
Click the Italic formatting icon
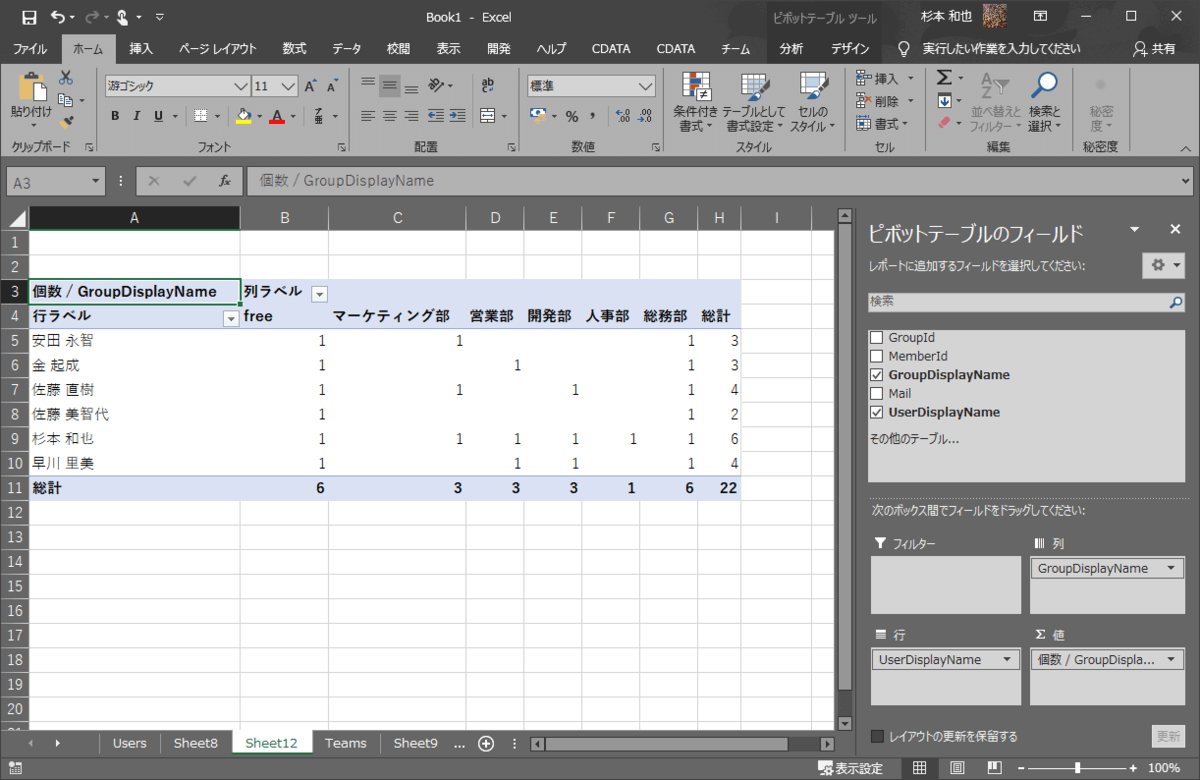pyautogui.click(x=137, y=116)
